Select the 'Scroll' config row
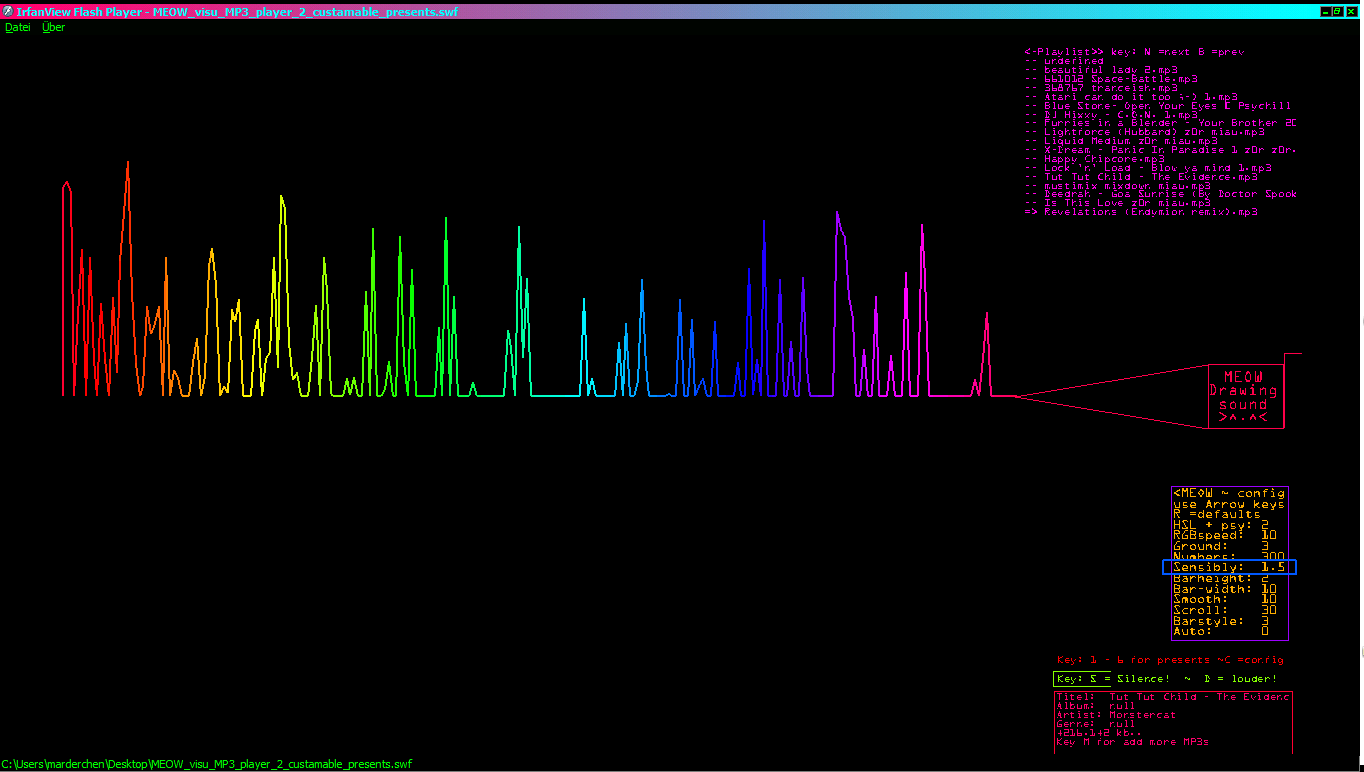Image resolution: width=1364 pixels, height=772 pixels. [1229, 610]
